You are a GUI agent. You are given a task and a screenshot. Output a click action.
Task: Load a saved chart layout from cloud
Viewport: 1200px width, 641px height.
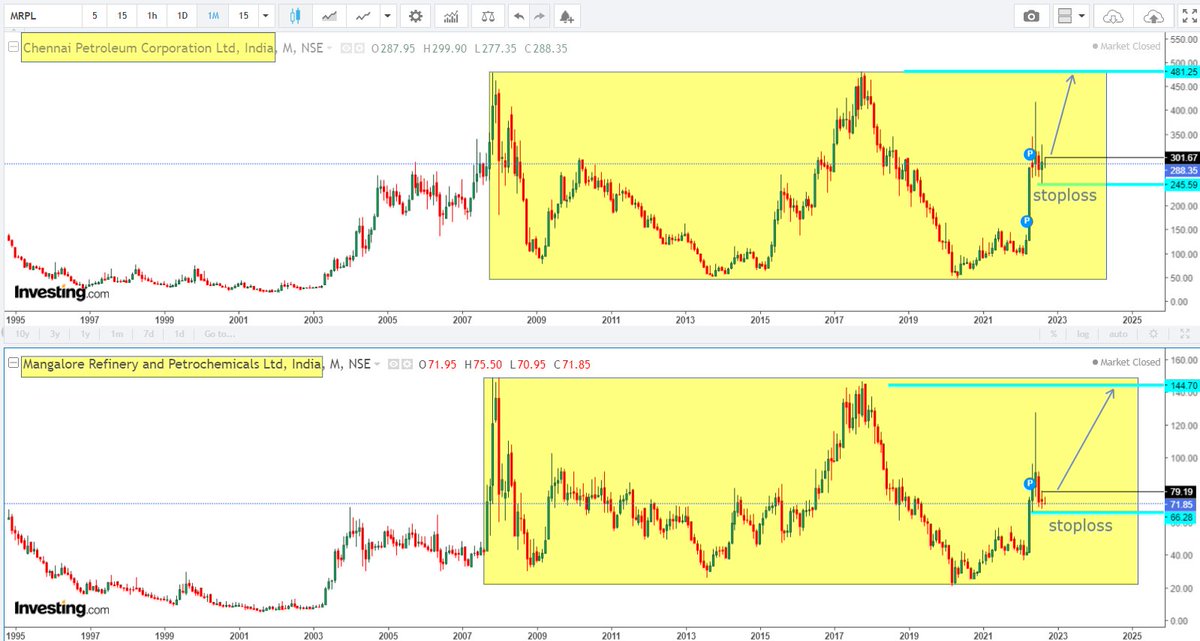point(1115,16)
